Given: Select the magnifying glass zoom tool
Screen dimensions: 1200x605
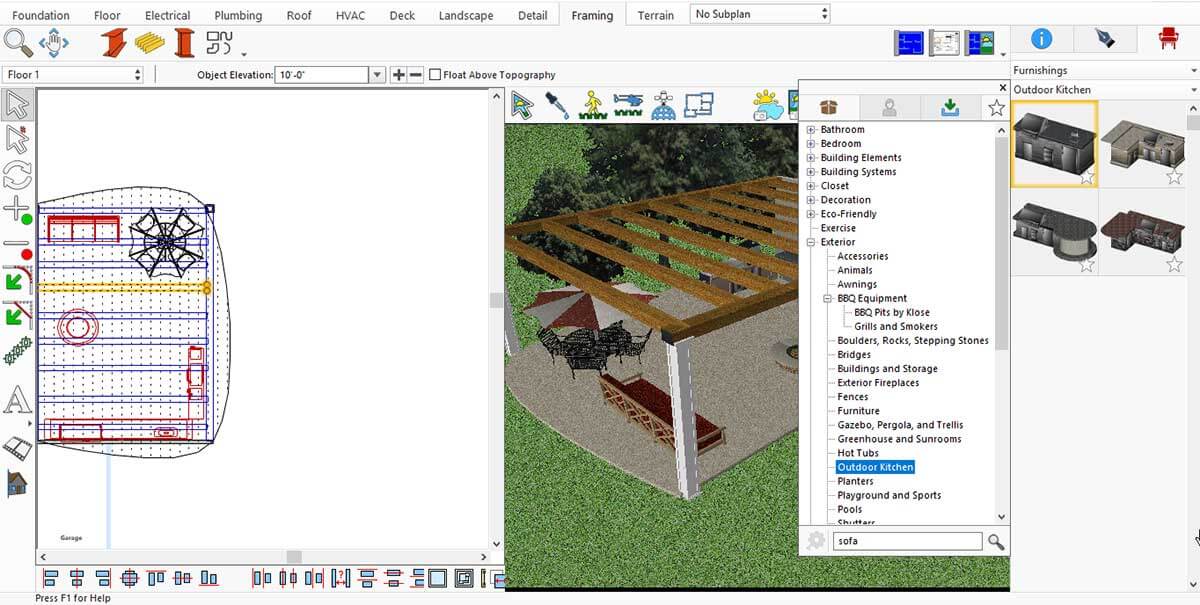Looking at the screenshot, I should tap(18, 43).
